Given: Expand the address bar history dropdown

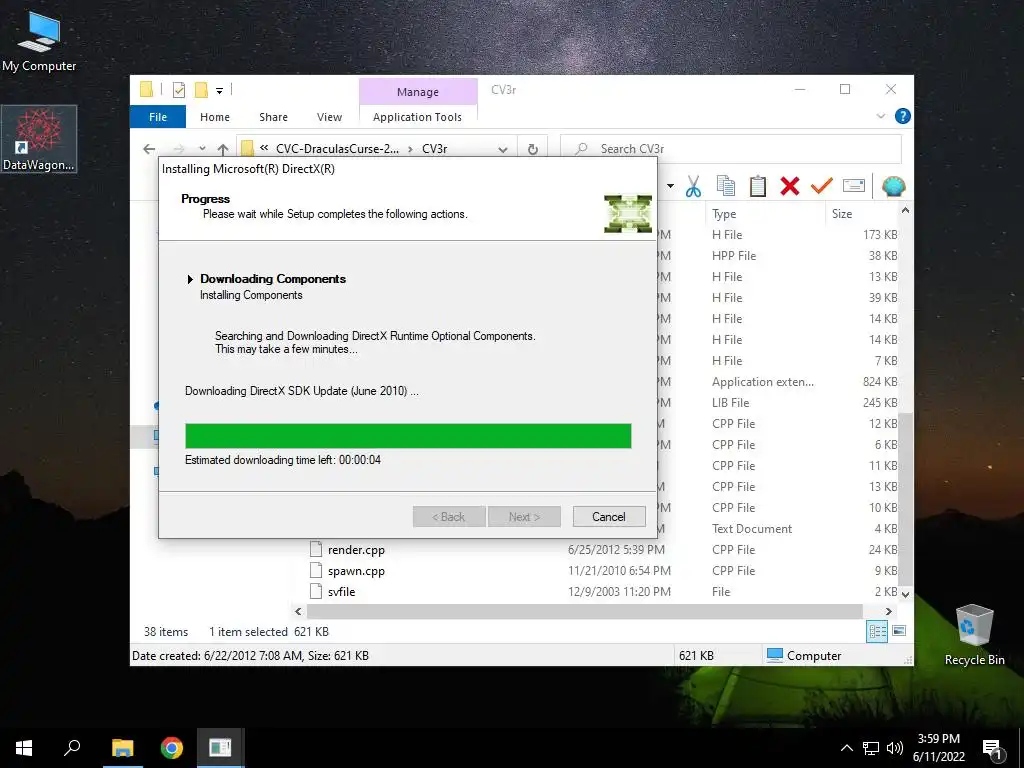Looking at the screenshot, I should click(x=503, y=150).
